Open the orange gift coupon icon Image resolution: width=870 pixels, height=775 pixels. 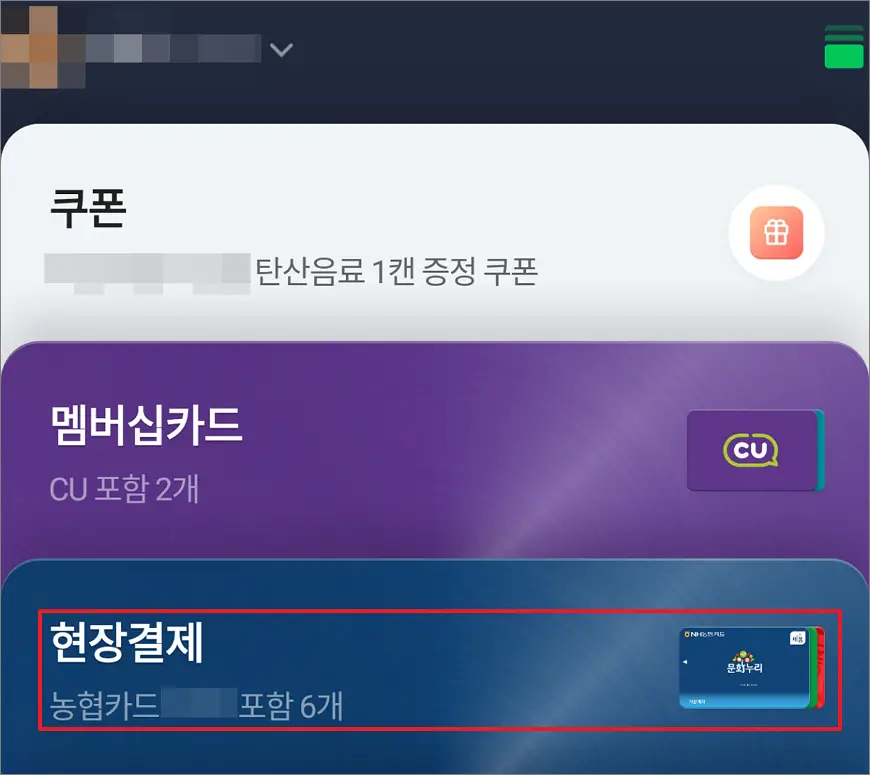click(x=776, y=232)
